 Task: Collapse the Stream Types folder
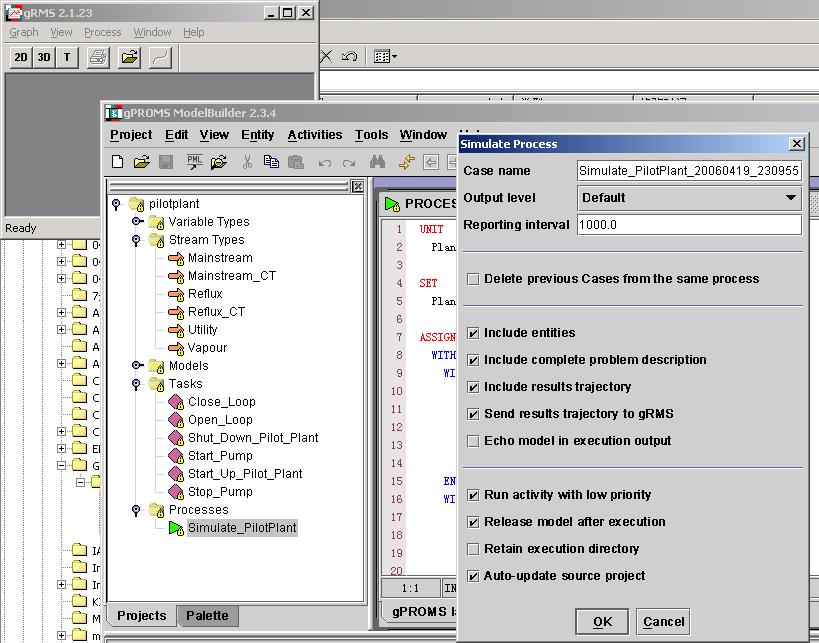click(x=136, y=240)
